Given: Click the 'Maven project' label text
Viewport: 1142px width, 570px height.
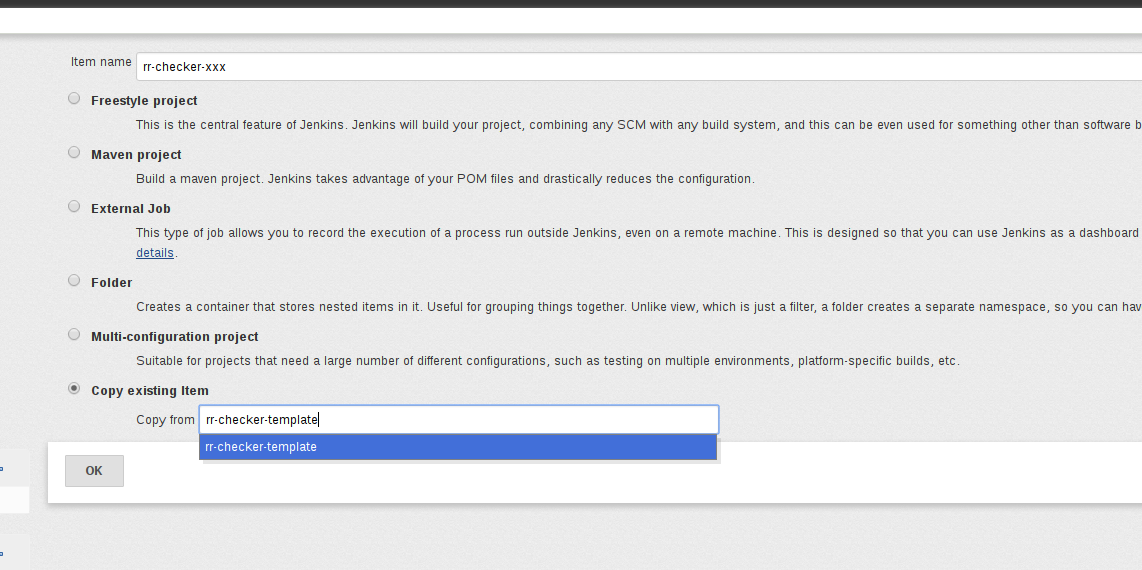Looking at the screenshot, I should click(136, 155).
